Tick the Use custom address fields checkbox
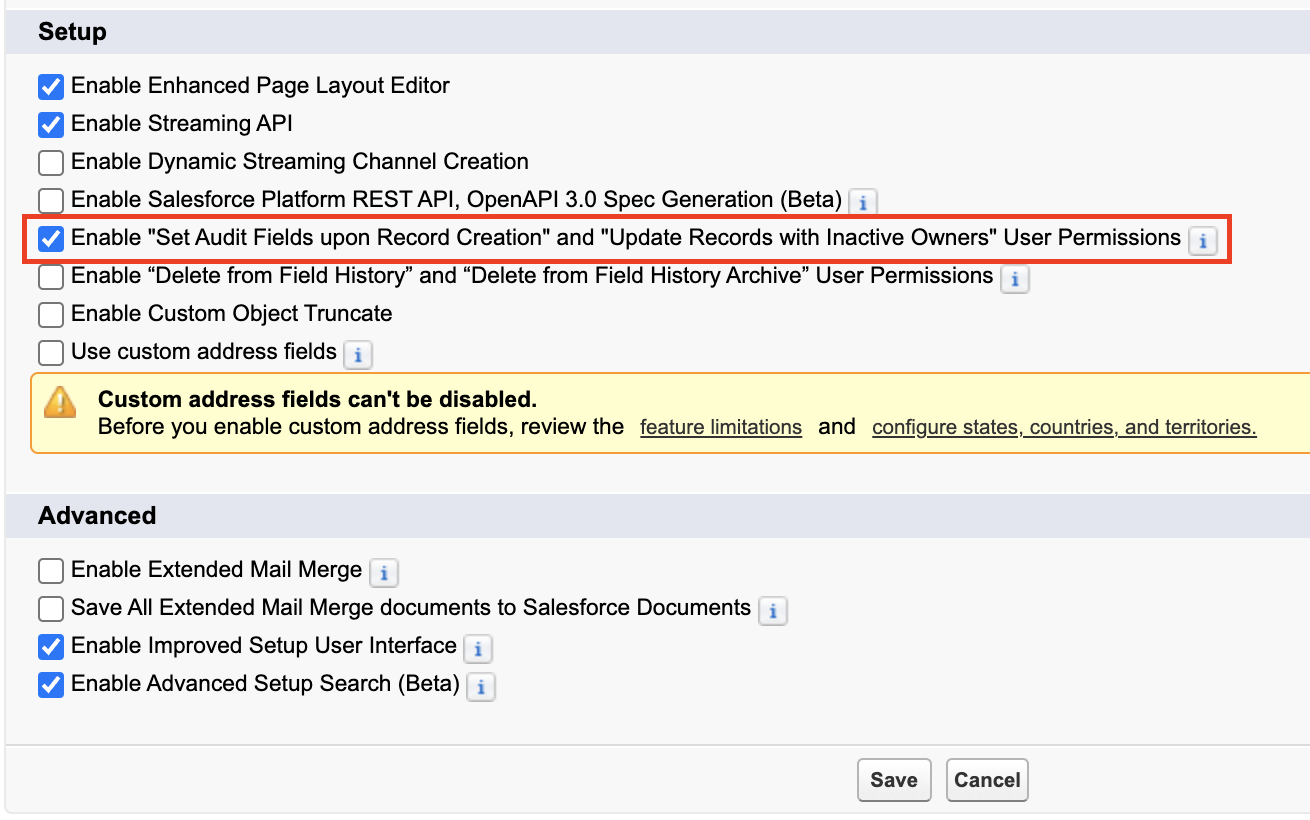1310x820 pixels. tap(51, 353)
